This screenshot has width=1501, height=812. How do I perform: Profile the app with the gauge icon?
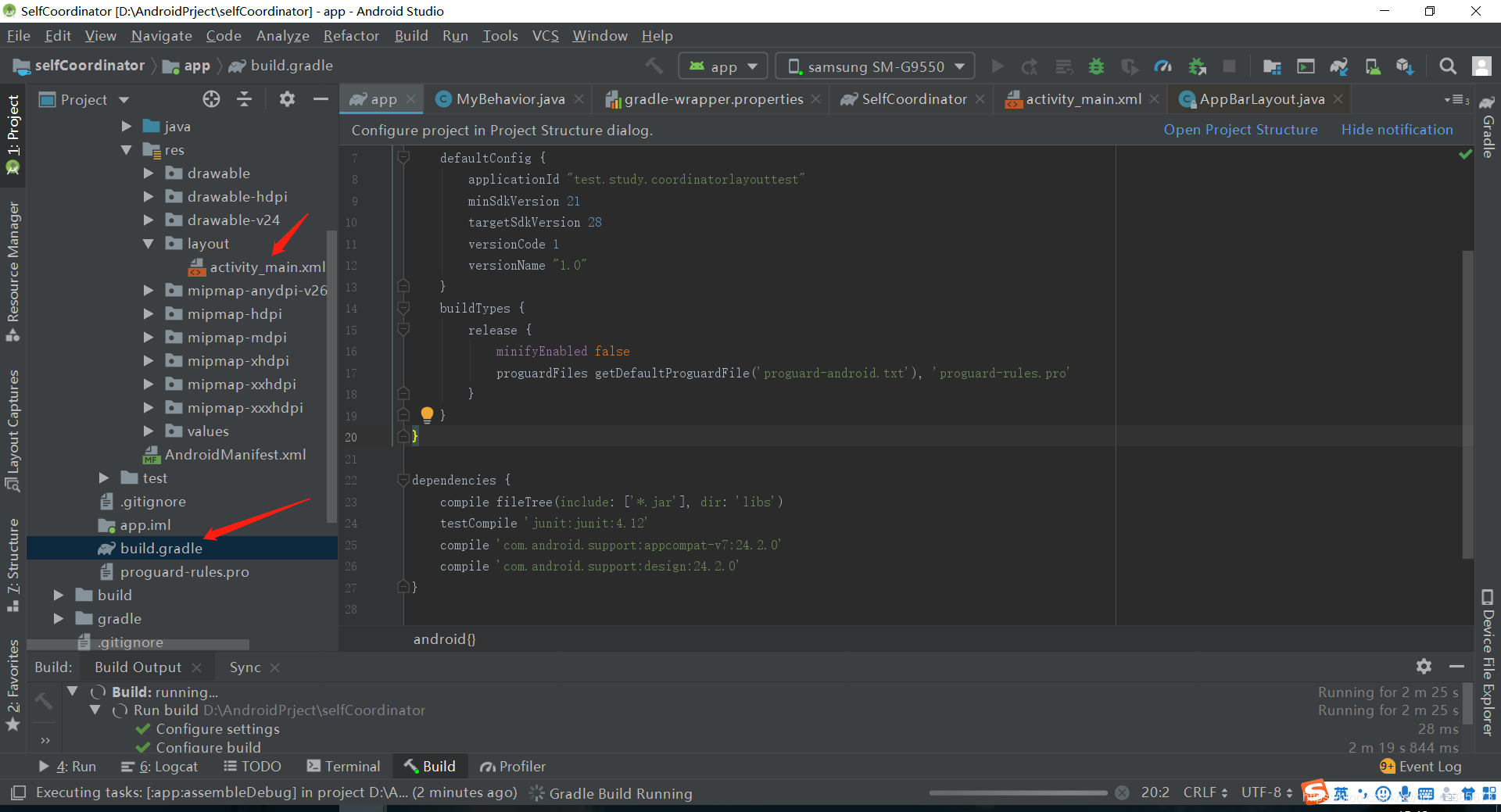[x=1163, y=66]
